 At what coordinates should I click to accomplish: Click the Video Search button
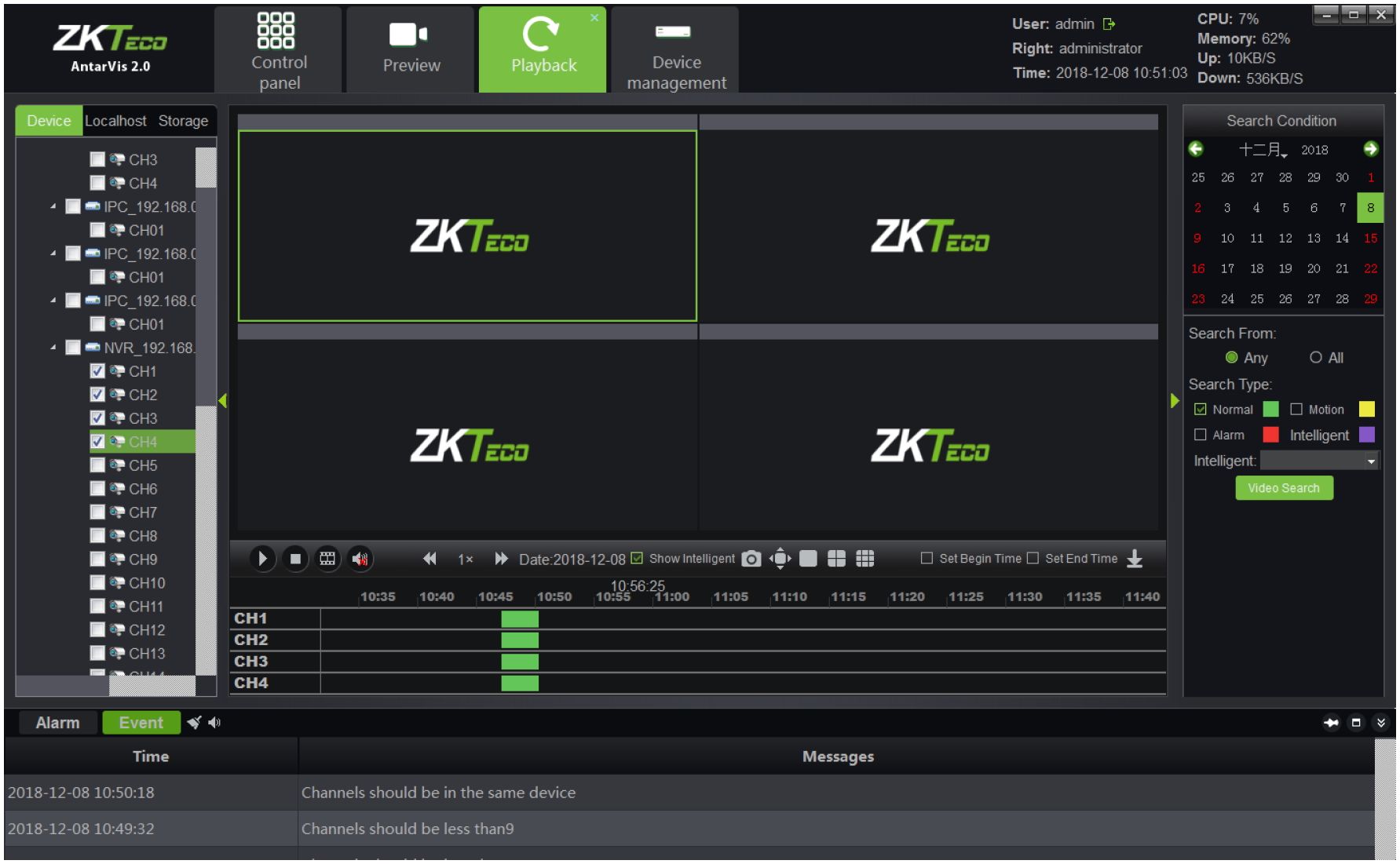tap(1284, 488)
